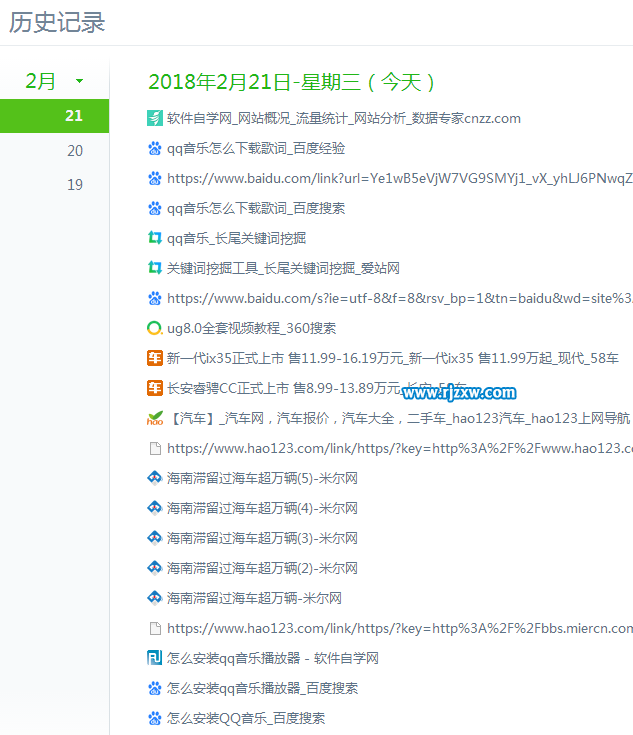Select day 20 in the date sidebar
This screenshot has height=735, width=633.
point(75,150)
